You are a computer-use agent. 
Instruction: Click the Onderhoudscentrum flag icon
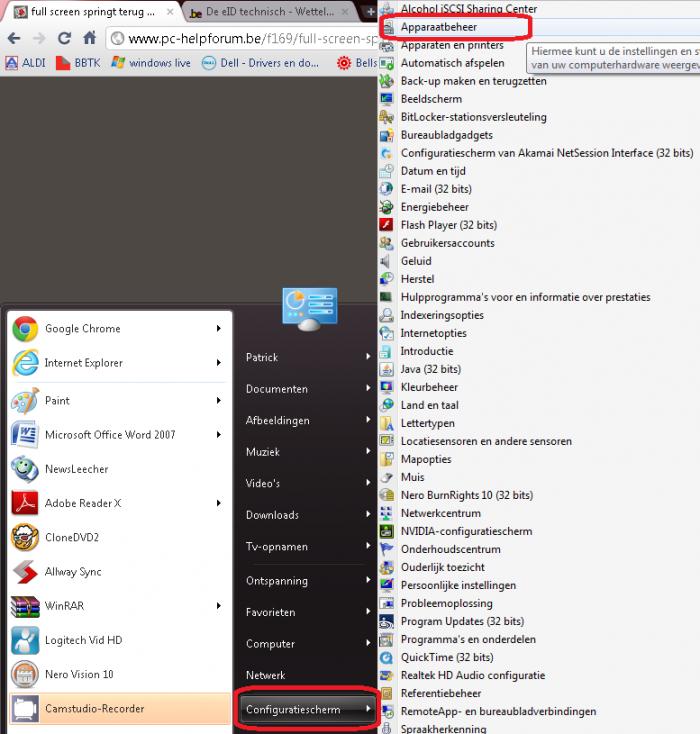click(x=386, y=549)
